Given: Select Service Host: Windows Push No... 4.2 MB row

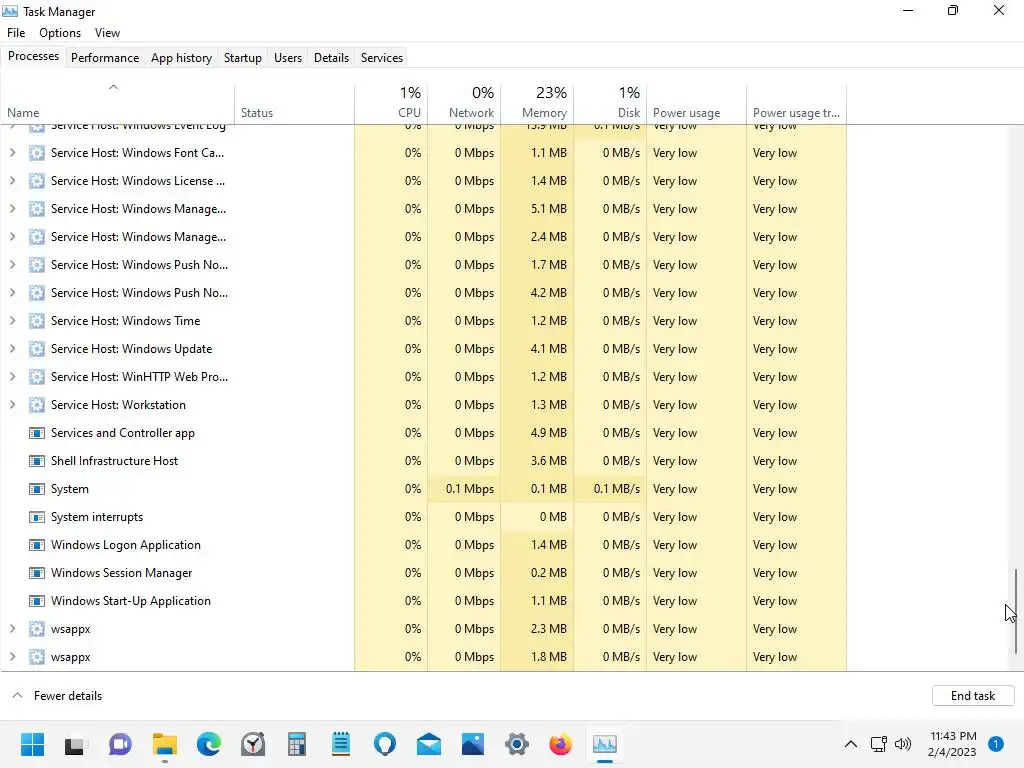Looking at the screenshot, I should tap(424, 293).
